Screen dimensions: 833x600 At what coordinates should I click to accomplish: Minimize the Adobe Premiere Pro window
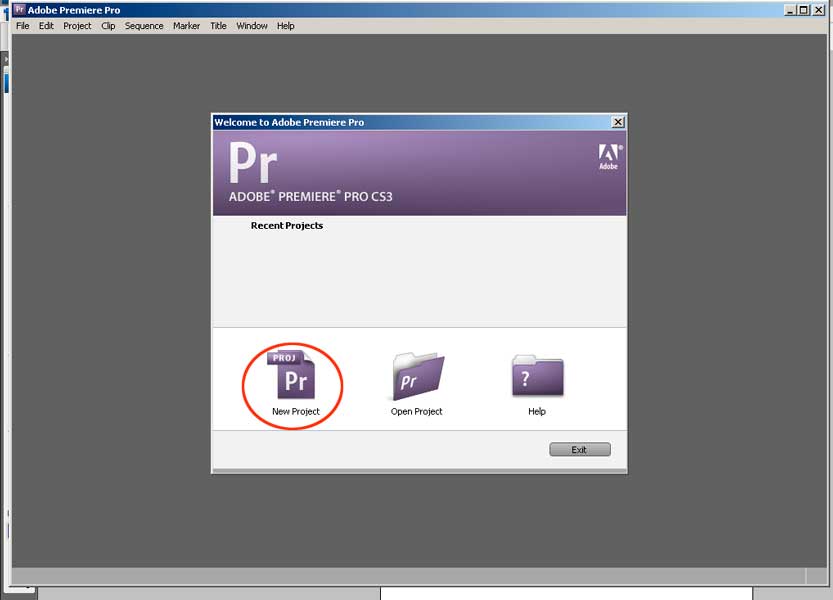coord(790,10)
